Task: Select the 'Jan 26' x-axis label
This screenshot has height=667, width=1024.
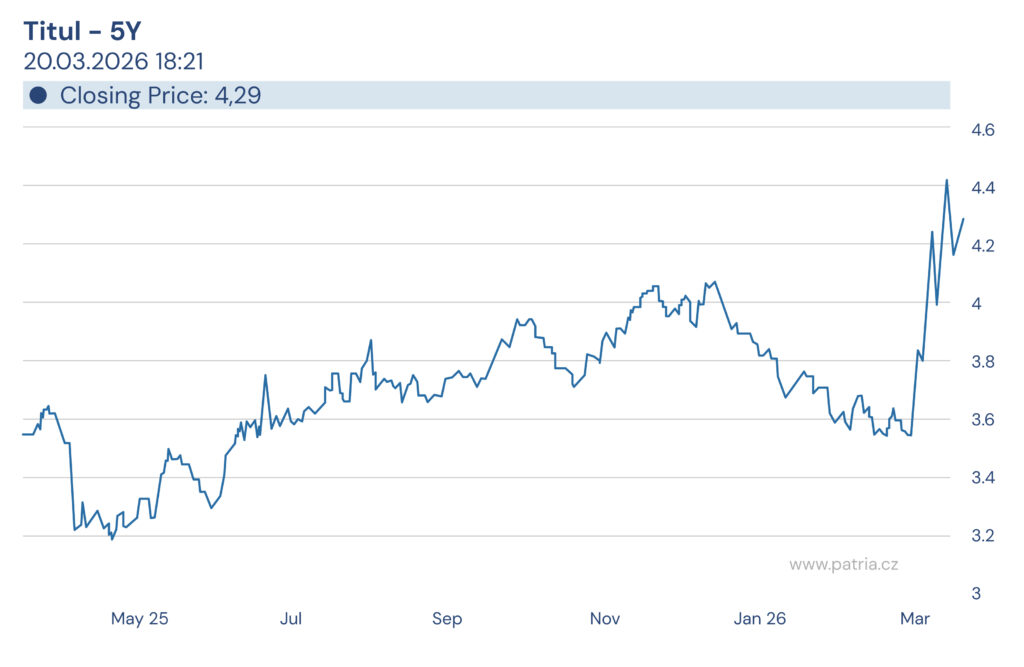Action: (760, 619)
